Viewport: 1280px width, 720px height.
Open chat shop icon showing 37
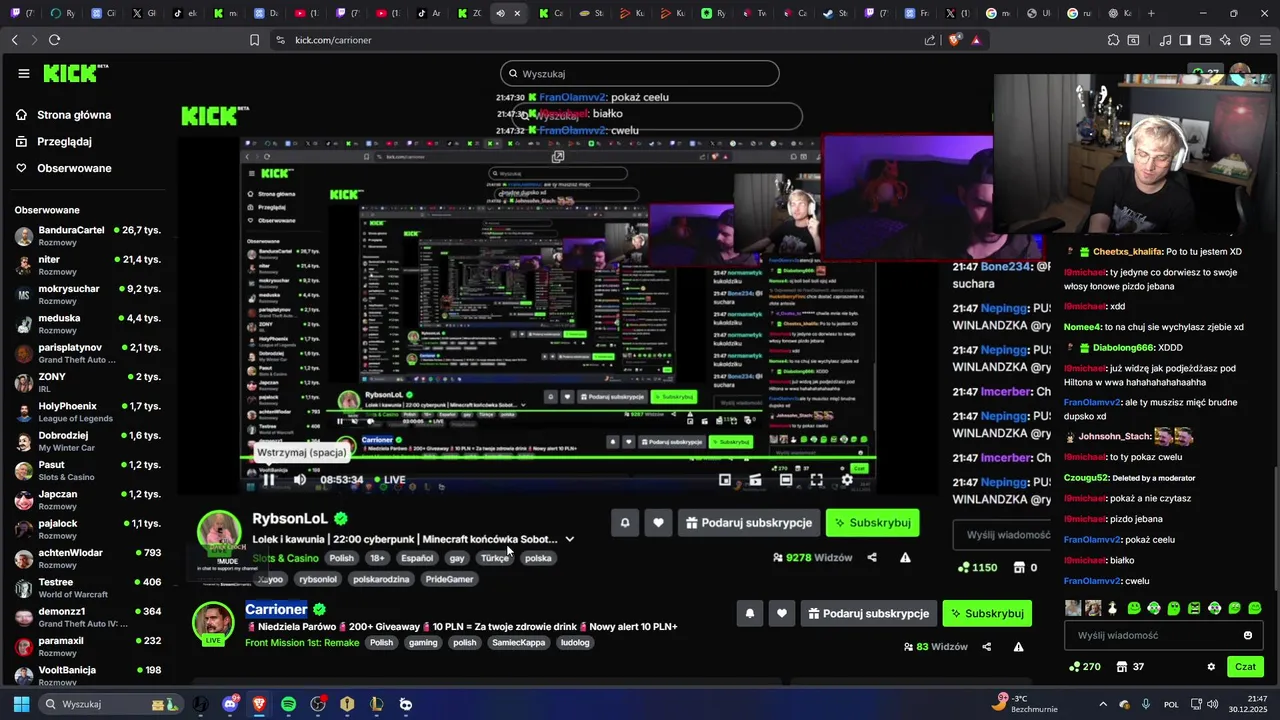click(1130, 667)
